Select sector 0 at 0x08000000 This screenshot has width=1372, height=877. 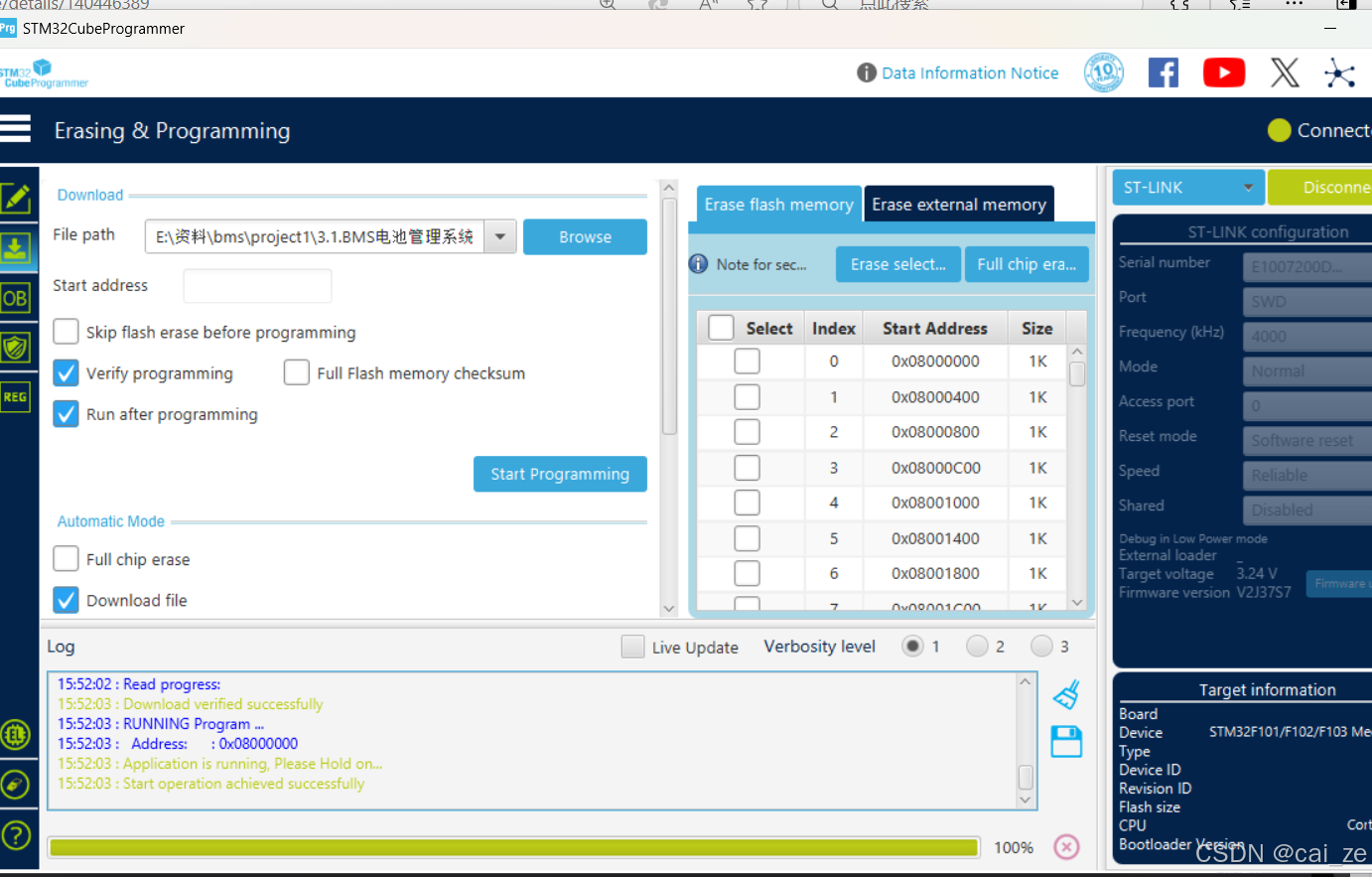pos(747,362)
